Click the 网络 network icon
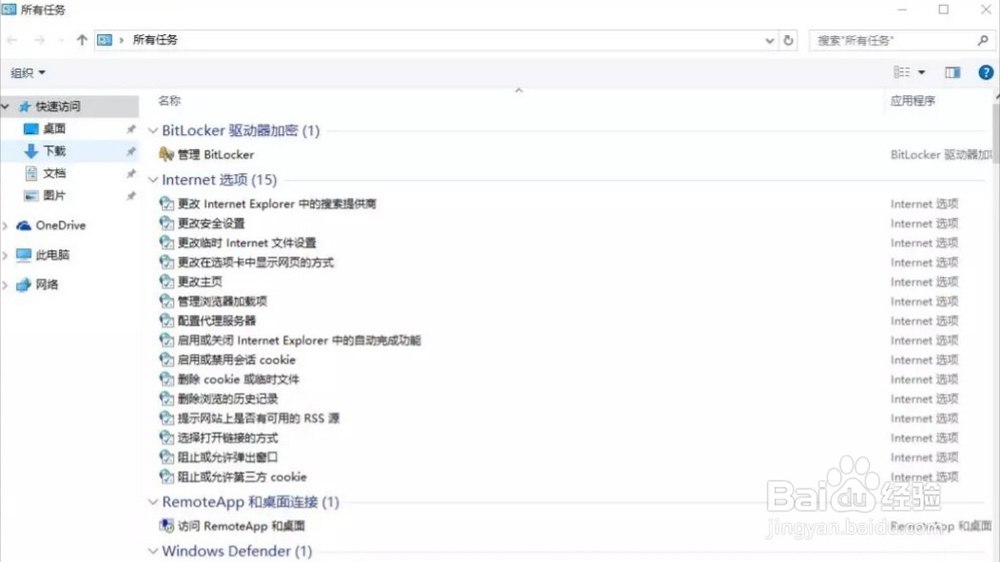 [24, 285]
